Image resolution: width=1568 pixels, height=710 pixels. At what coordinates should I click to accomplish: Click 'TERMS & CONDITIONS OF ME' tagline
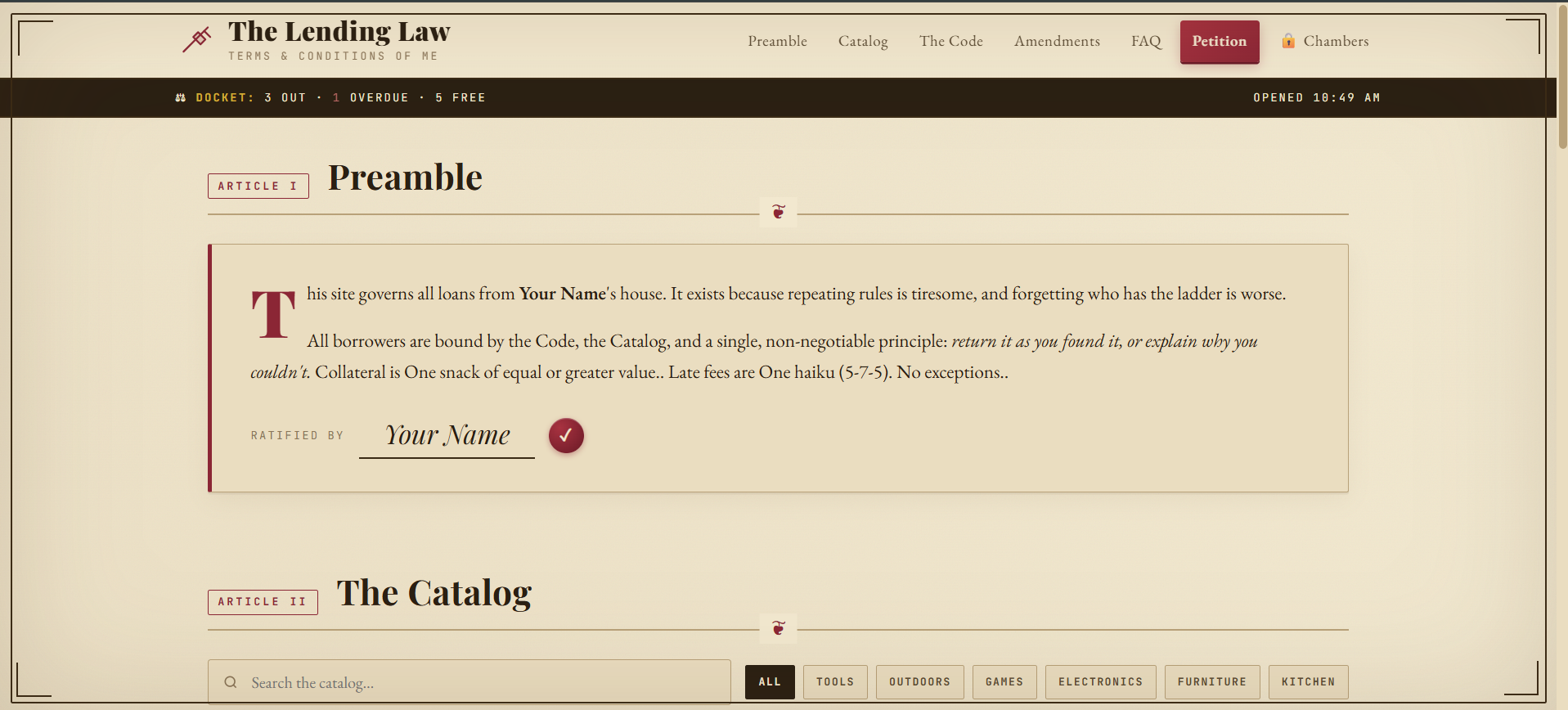(x=333, y=56)
